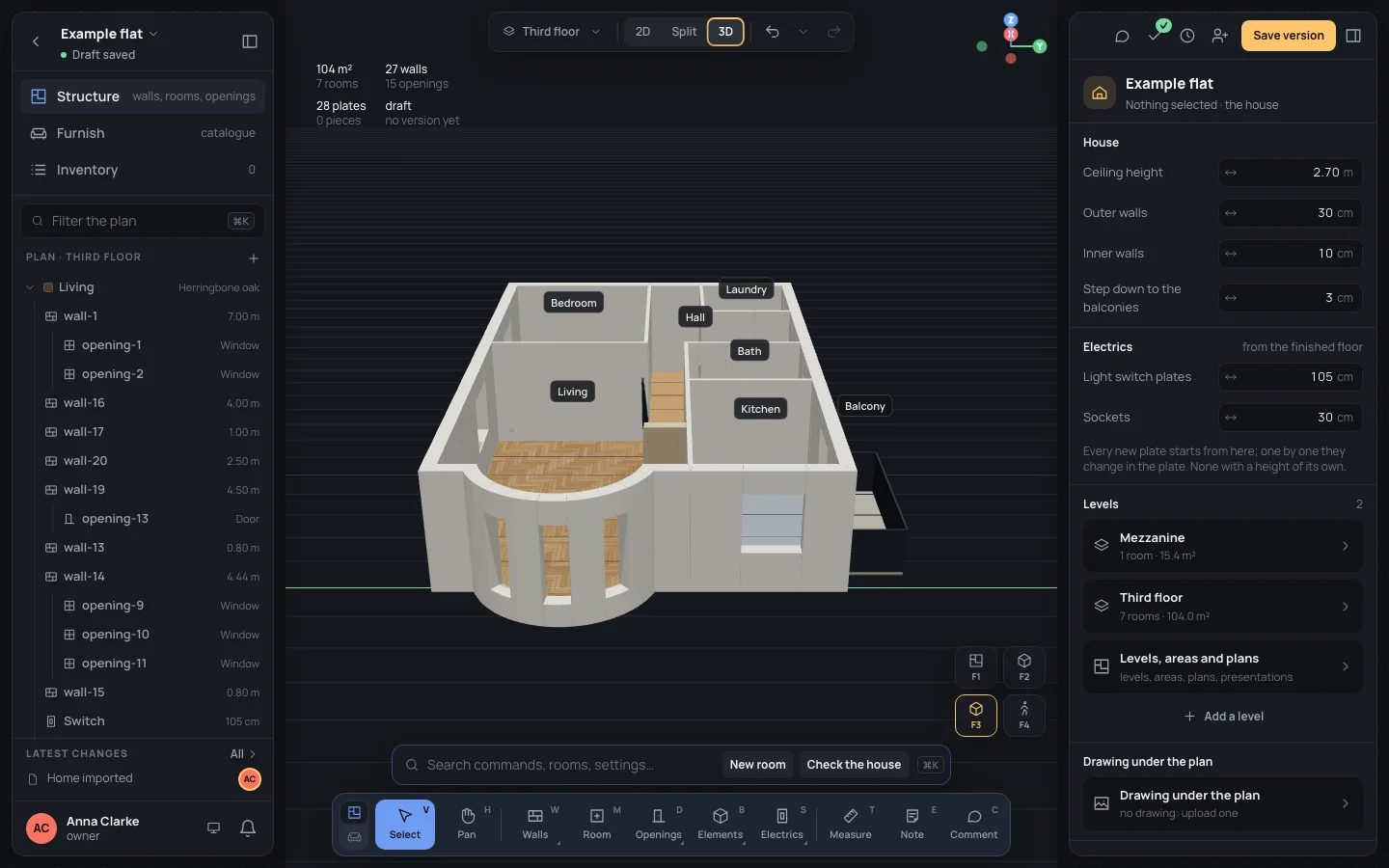Click Add a level
Image resolution: width=1389 pixels, height=868 pixels.
[x=1223, y=717]
